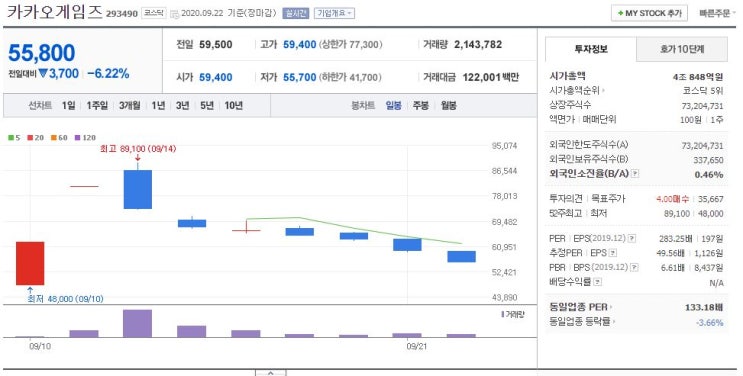Screen dimensions: 743x376
Task: Click the 0.46% foreign ownership ratio value
Action: coord(709,174)
